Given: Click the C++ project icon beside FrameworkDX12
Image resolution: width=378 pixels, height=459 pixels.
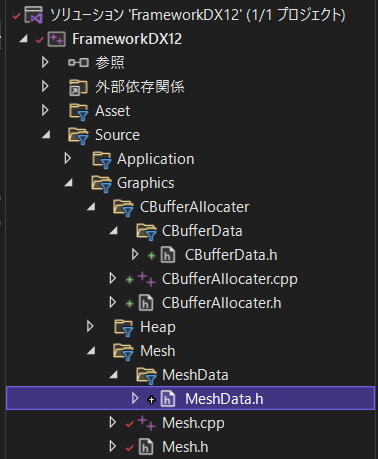Looking at the screenshot, I should pyautogui.click(x=57, y=39).
